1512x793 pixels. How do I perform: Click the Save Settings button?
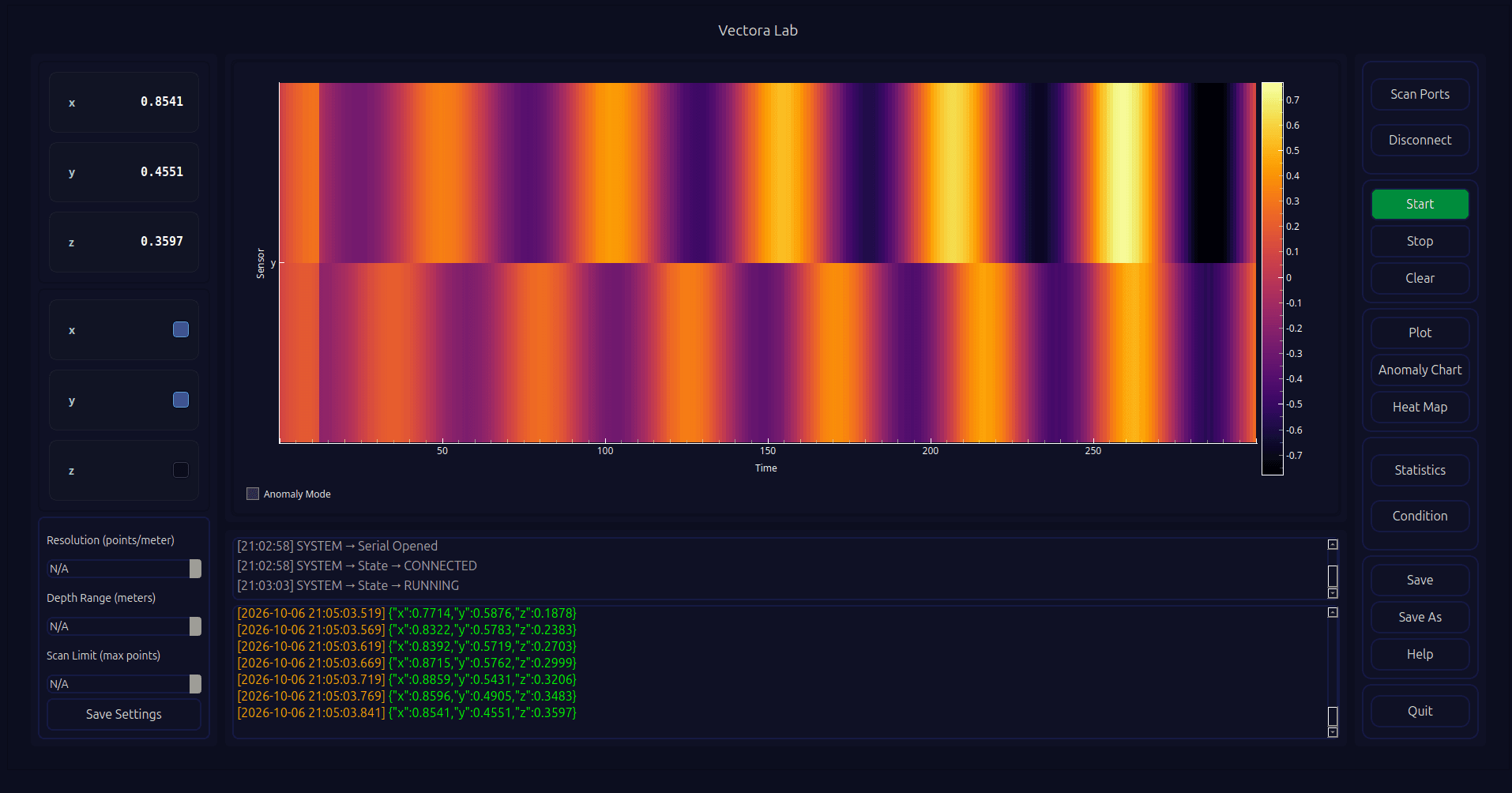tap(124, 714)
